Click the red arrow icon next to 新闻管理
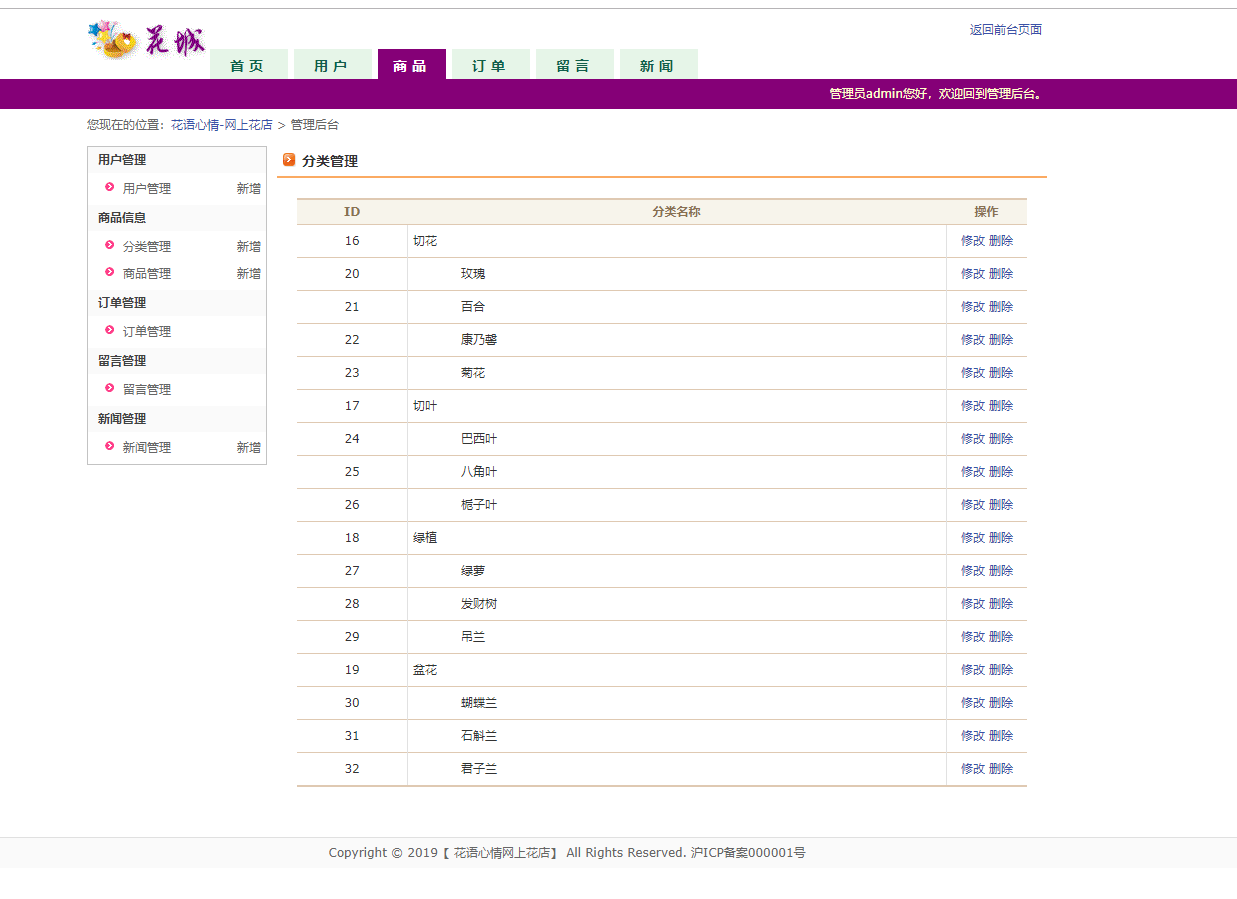 (109, 447)
